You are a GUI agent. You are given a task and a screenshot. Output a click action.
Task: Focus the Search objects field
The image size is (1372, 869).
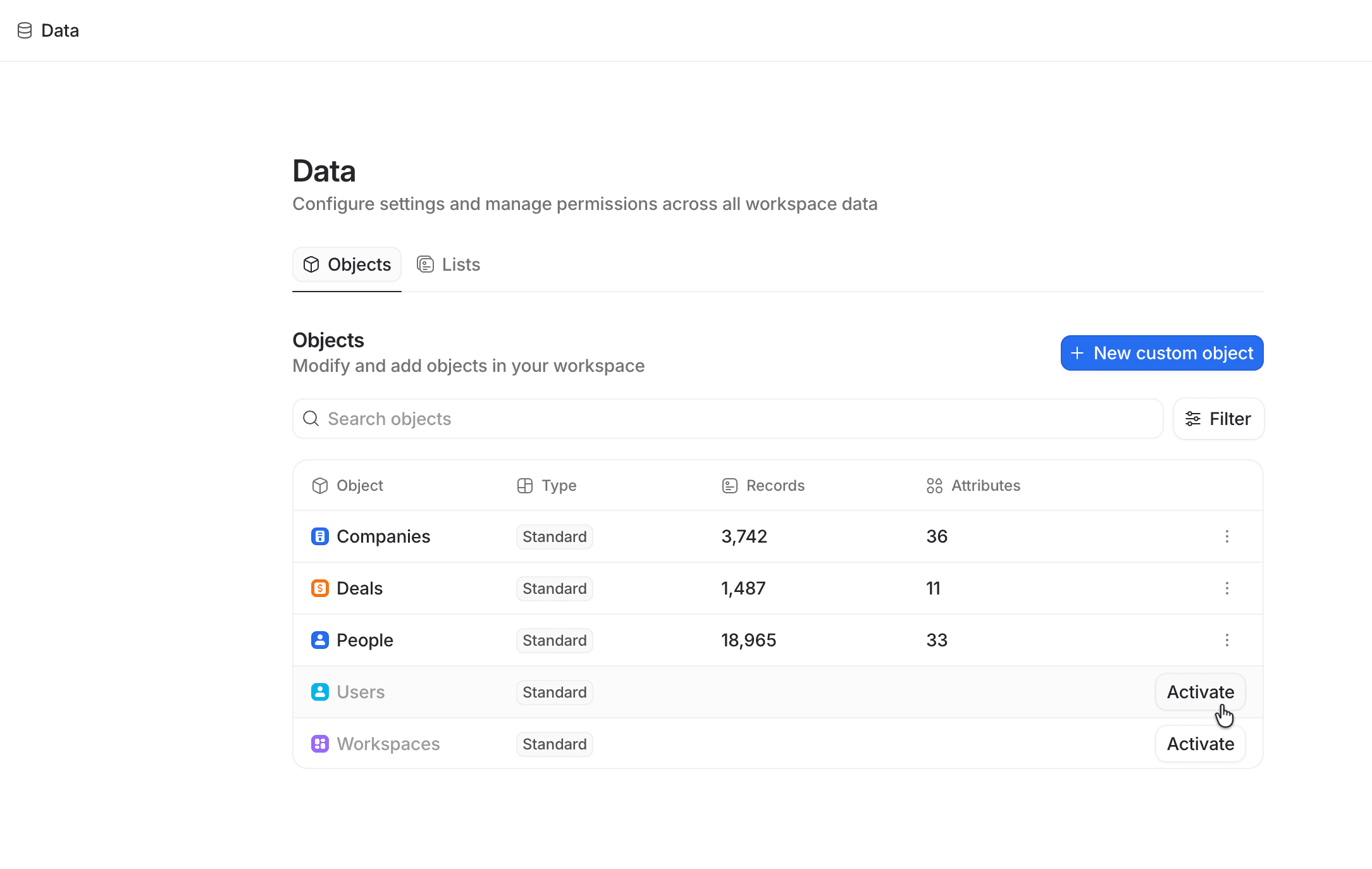(727, 419)
